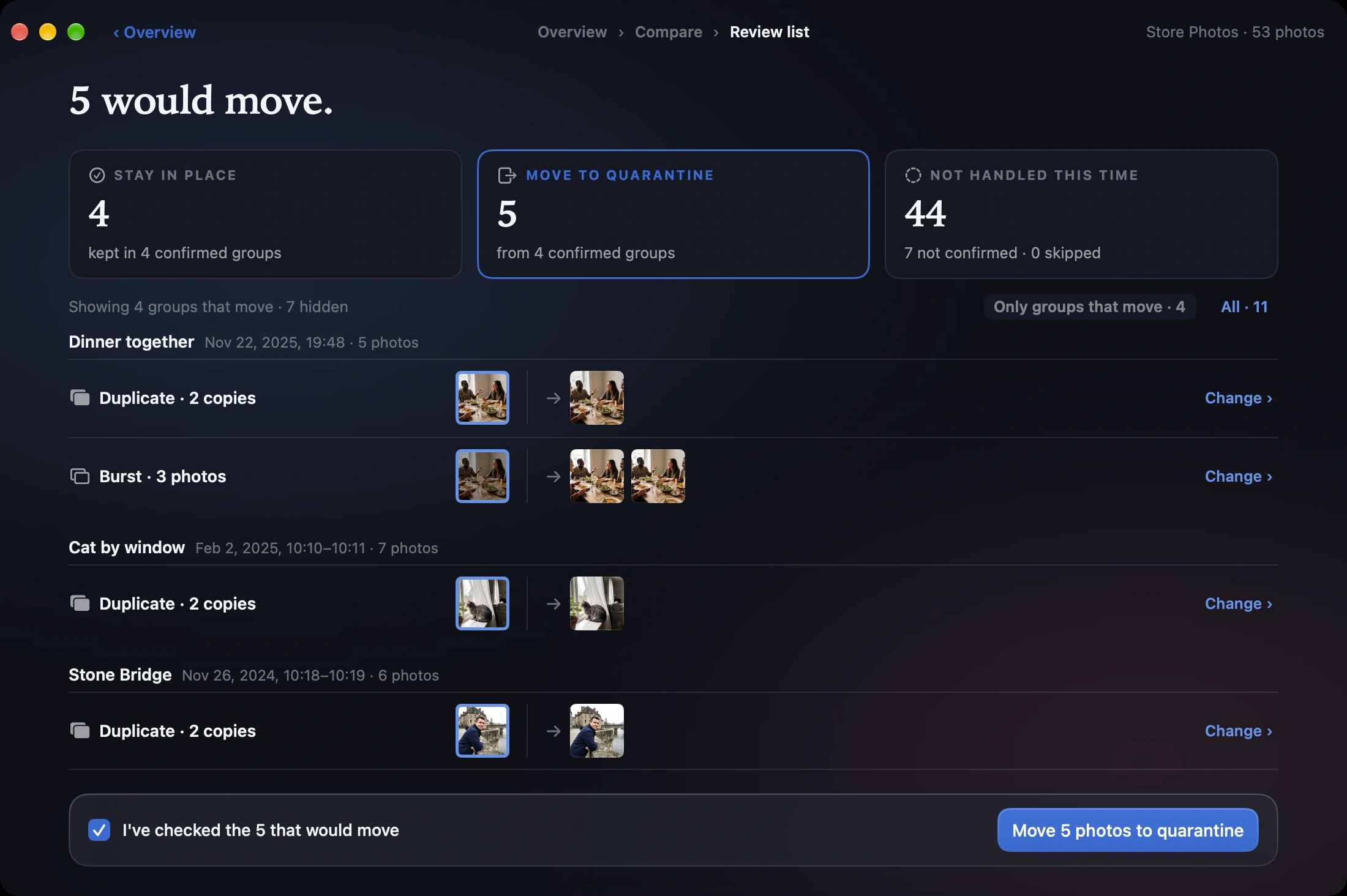
Task: Select the Review list breadcrumb step
Action: point(769,32)
